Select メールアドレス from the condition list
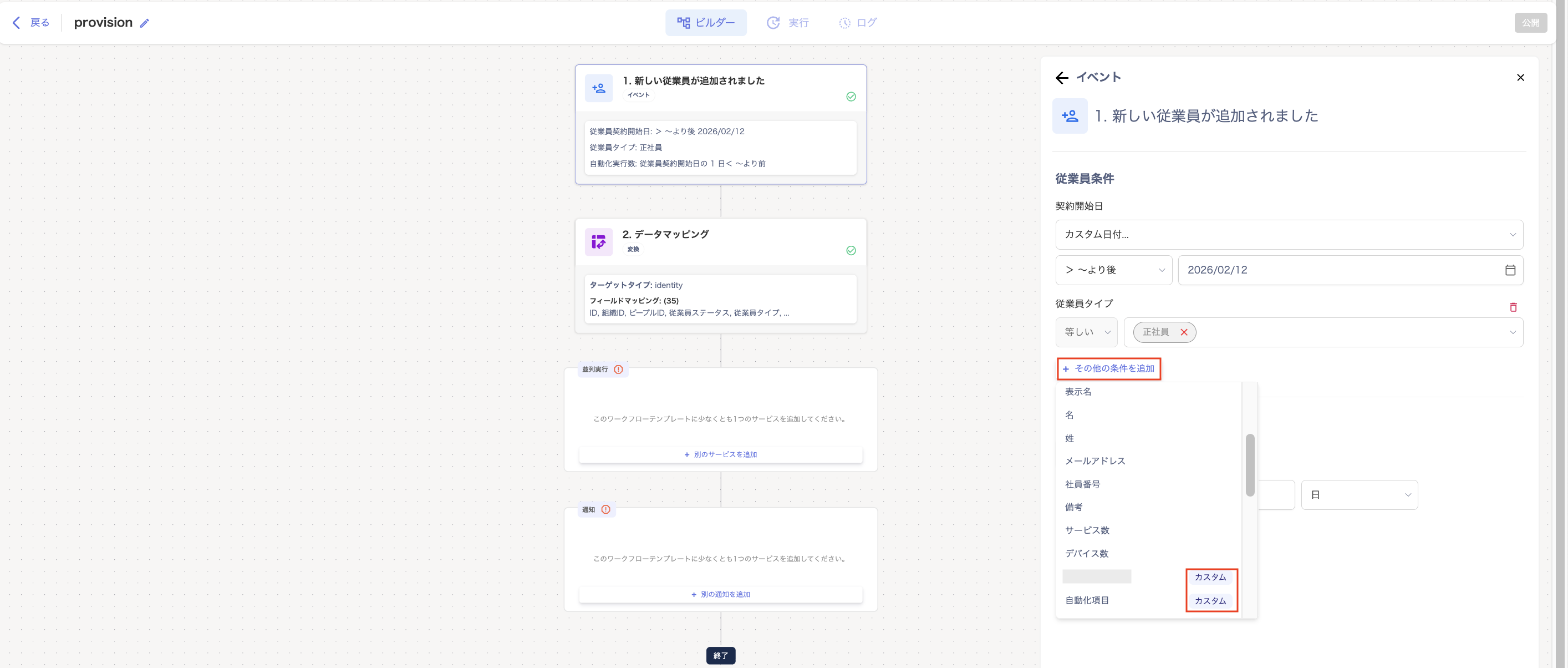 pyautogui.click(x=1094, y=461)
